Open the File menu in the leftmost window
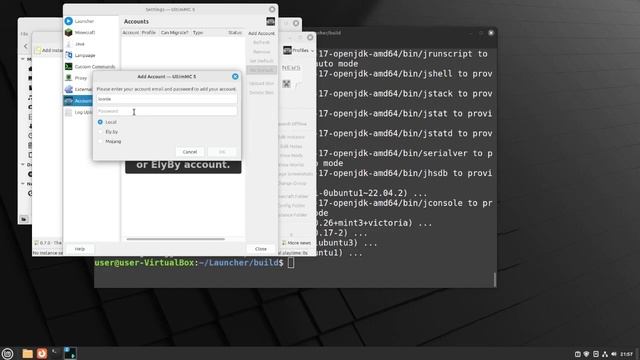 [x=24, y=34]
